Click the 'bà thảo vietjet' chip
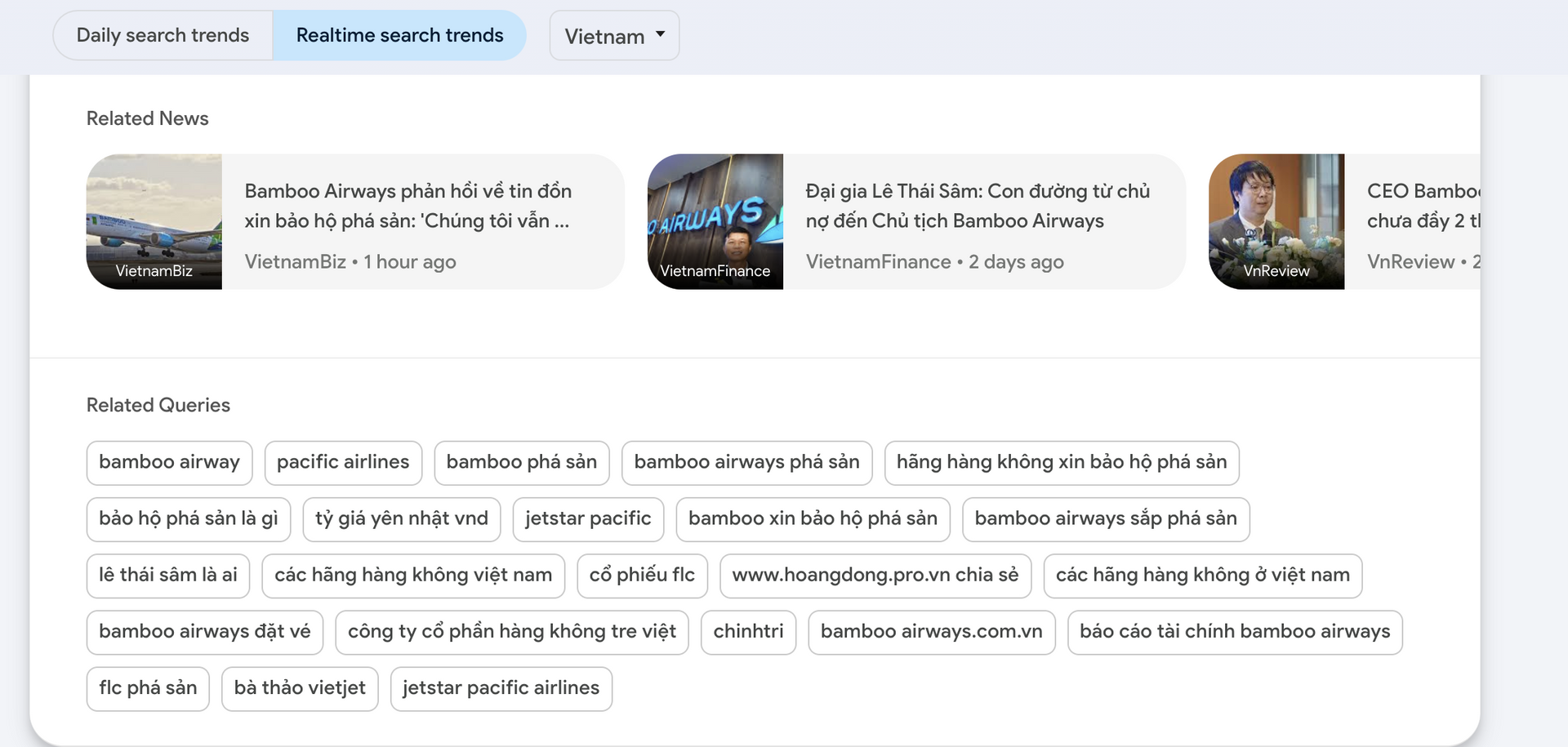 [x=300, y=688]
